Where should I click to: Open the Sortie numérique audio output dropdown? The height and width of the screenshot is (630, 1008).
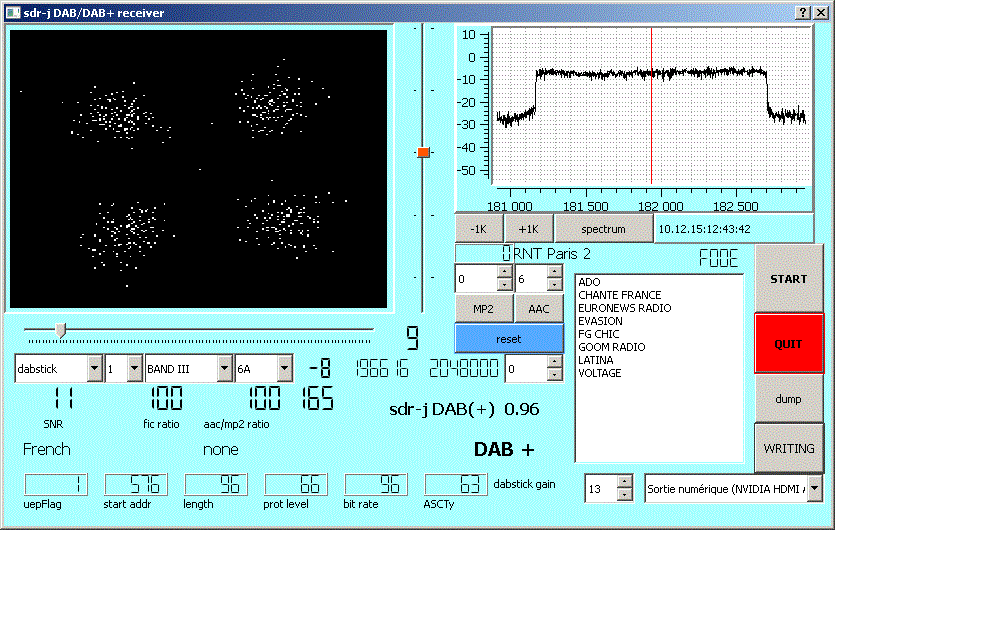(814, 489)
